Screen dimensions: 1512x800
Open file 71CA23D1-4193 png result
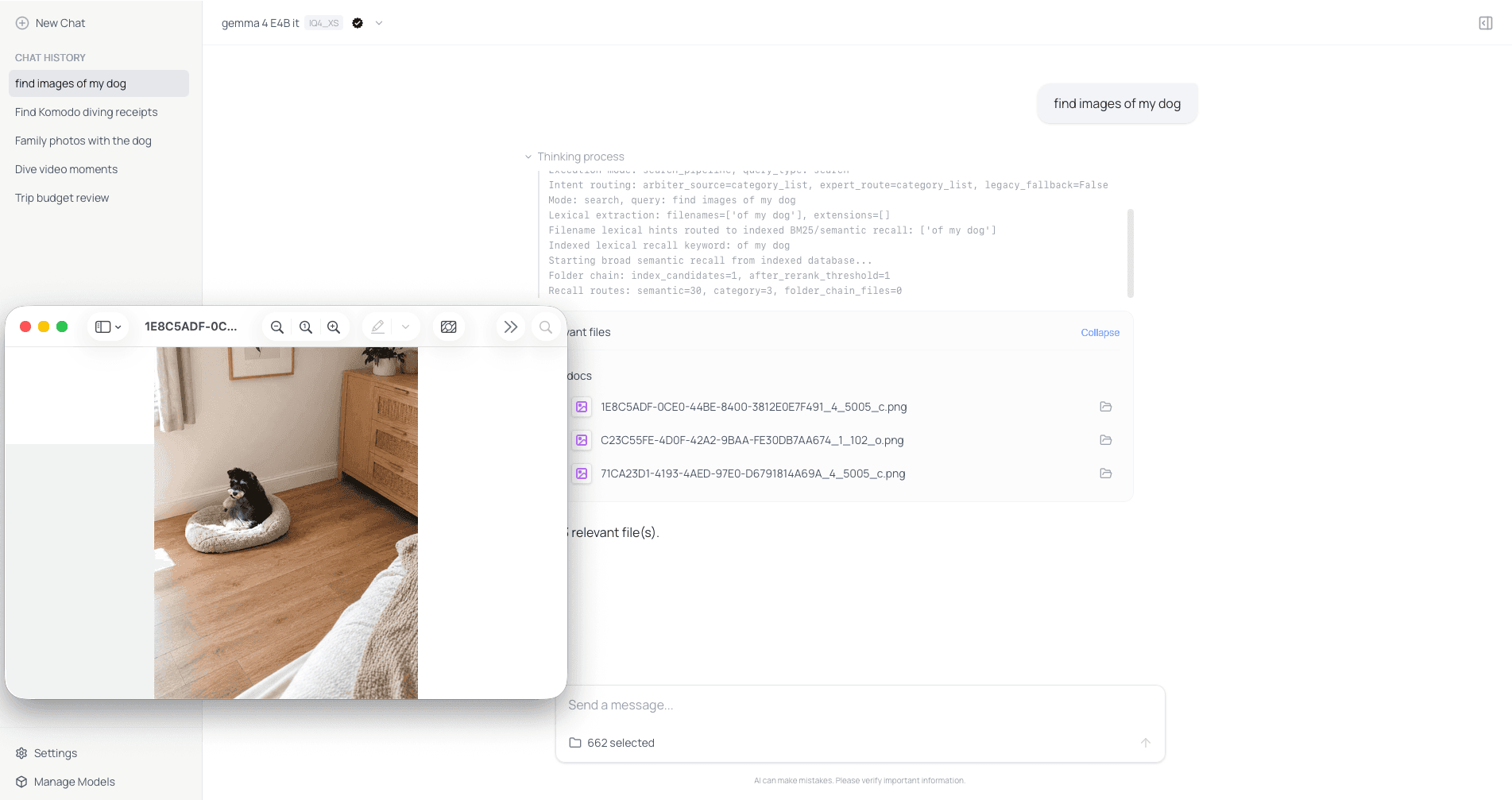pos(752,473)
